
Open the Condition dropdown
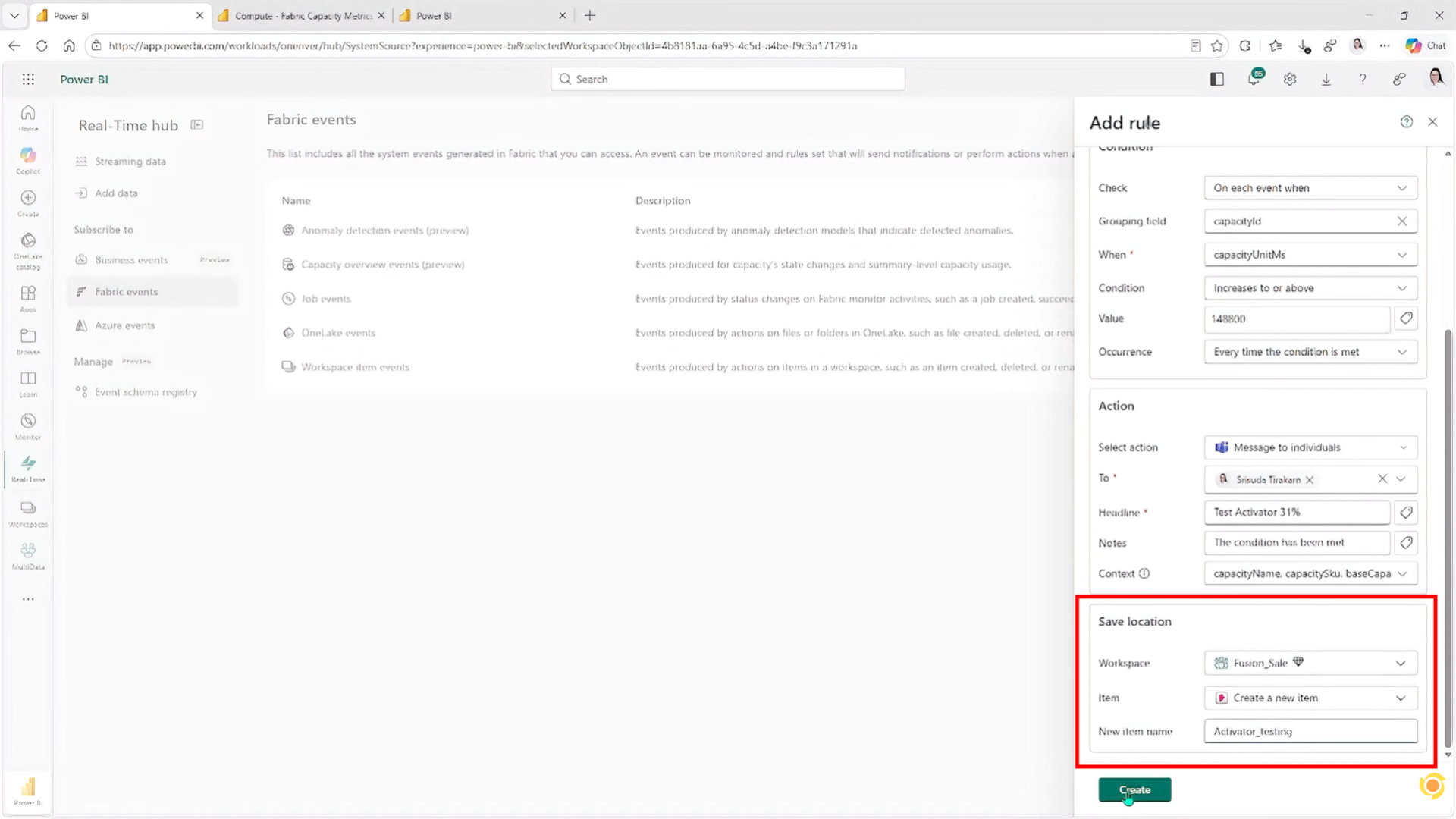pos(1310,288)
